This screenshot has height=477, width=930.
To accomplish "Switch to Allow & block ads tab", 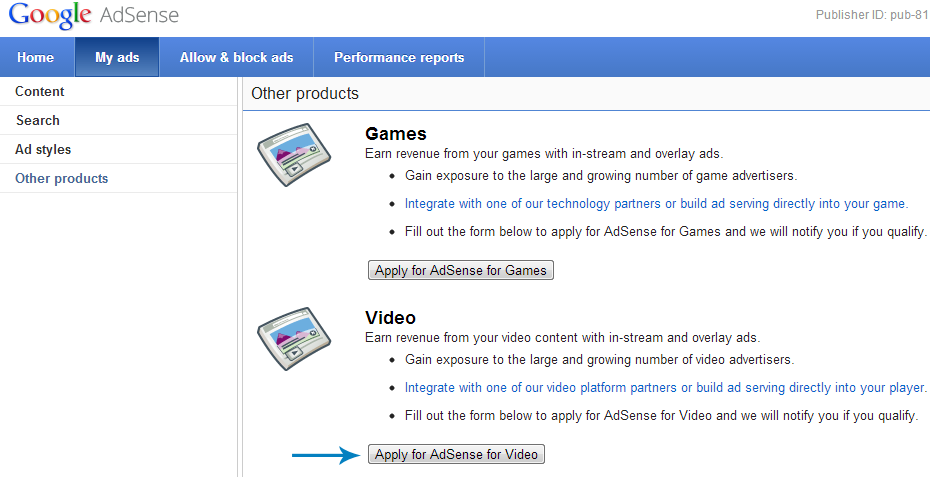I will pyautogui.click(x=237, y=58).
